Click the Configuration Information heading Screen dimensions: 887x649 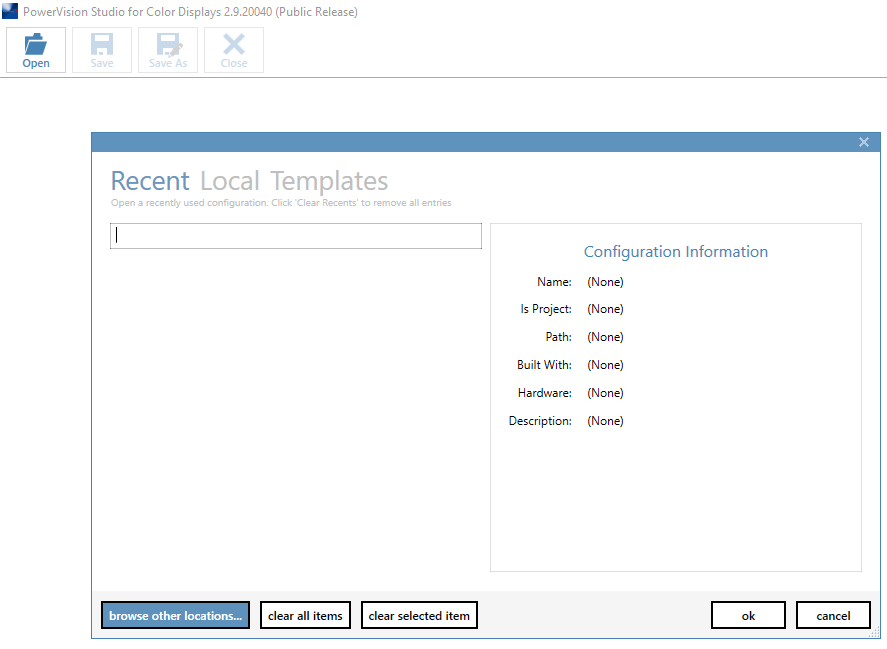[676, 252]
